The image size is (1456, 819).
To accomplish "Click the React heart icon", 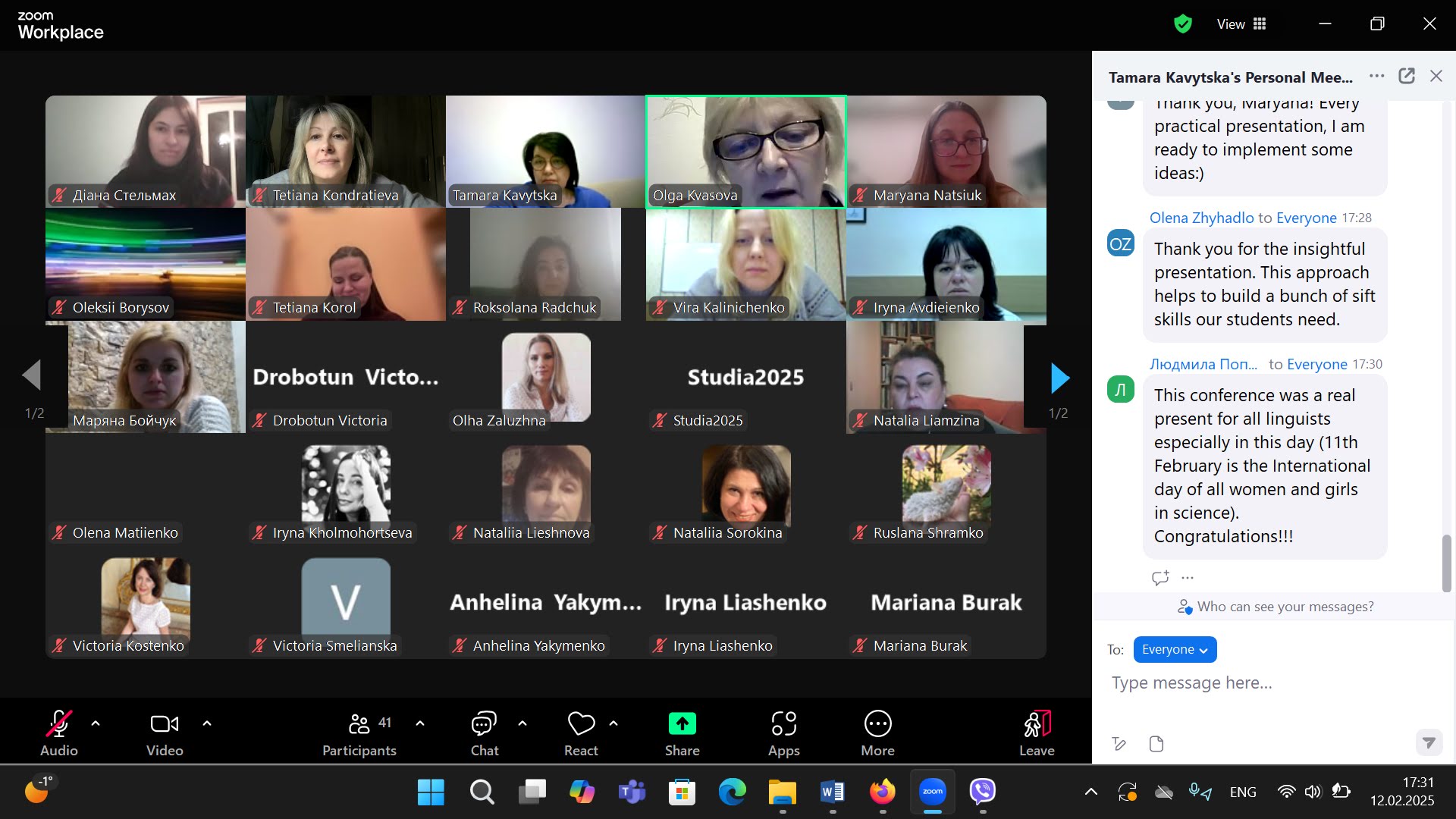I will [x=581, y=724].
